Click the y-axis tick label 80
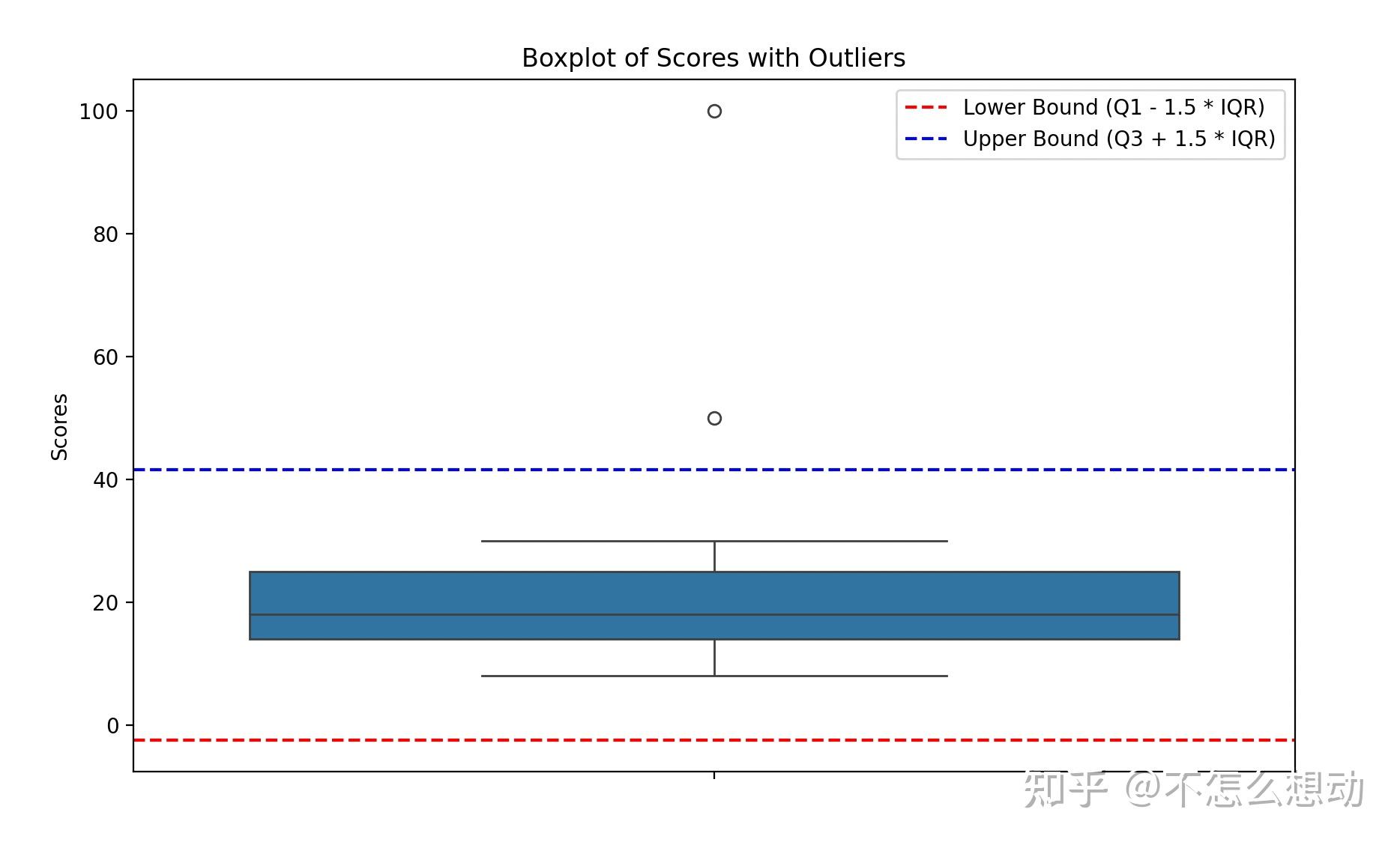The image size is (1400, 845). click(106, 234)
